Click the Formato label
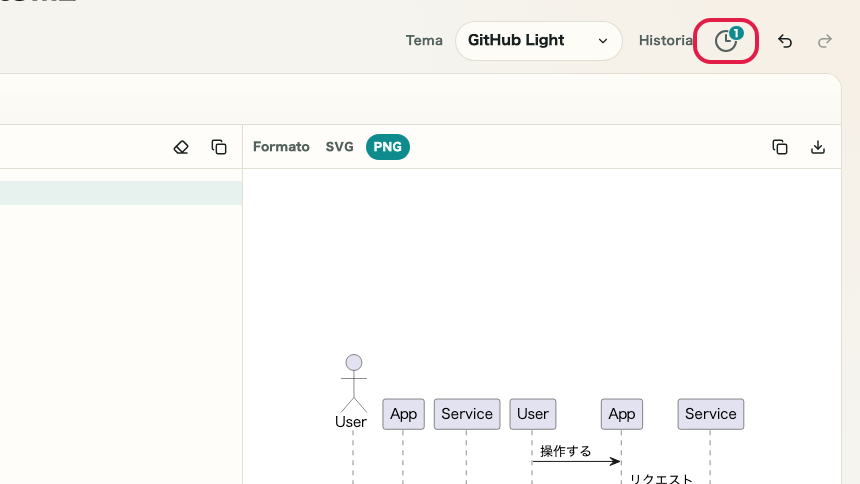Viewport: 860px width, 484px height. [281, 147]
